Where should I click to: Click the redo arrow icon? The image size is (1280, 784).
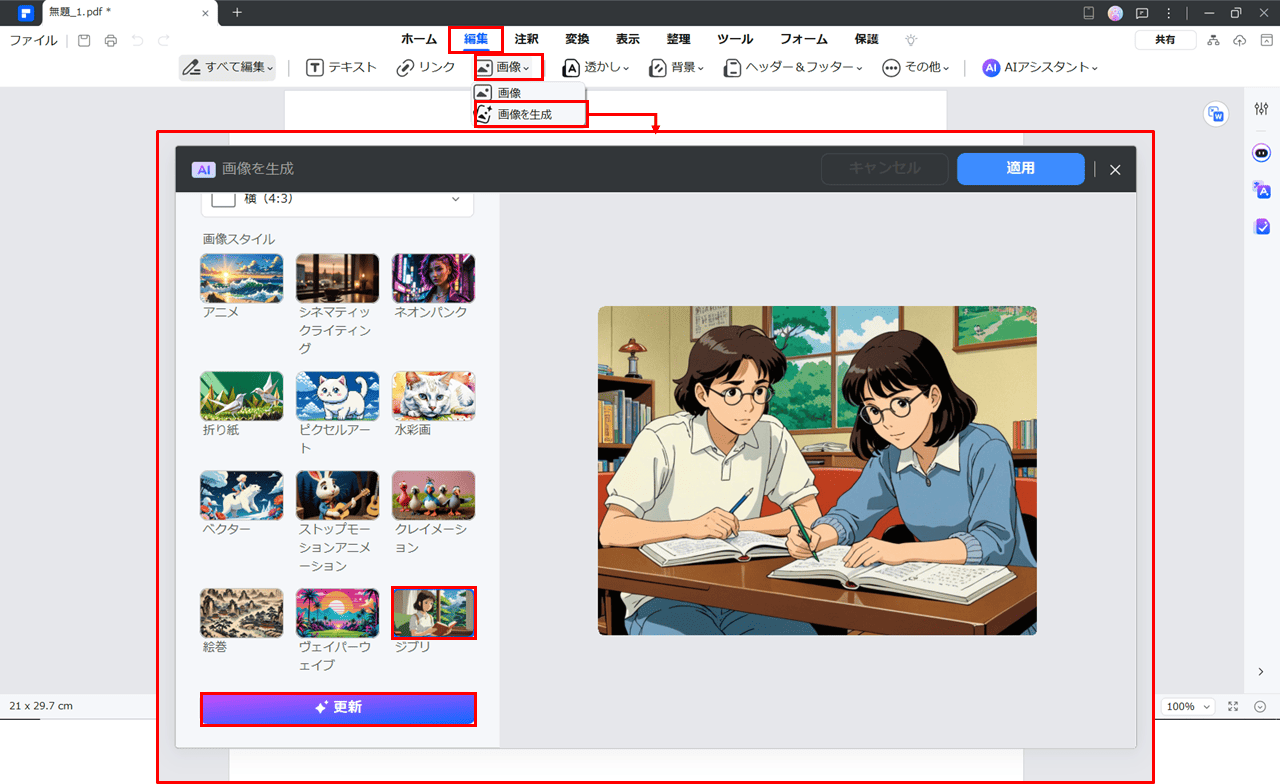pyautogui.click(x=164, y=40)
